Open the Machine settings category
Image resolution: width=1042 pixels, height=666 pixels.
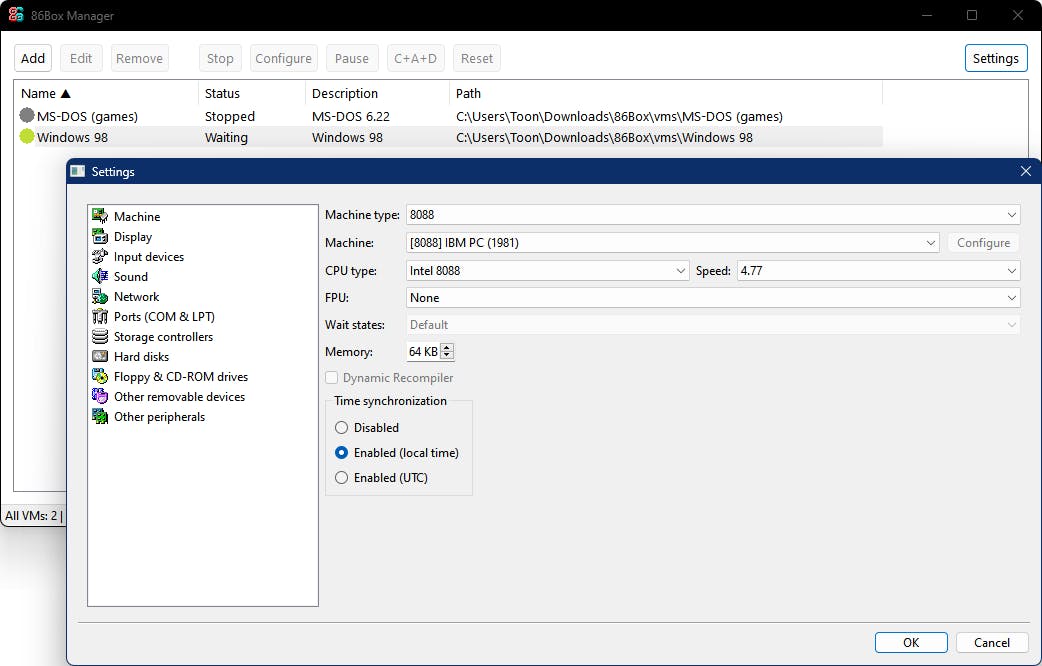point(137,216)
